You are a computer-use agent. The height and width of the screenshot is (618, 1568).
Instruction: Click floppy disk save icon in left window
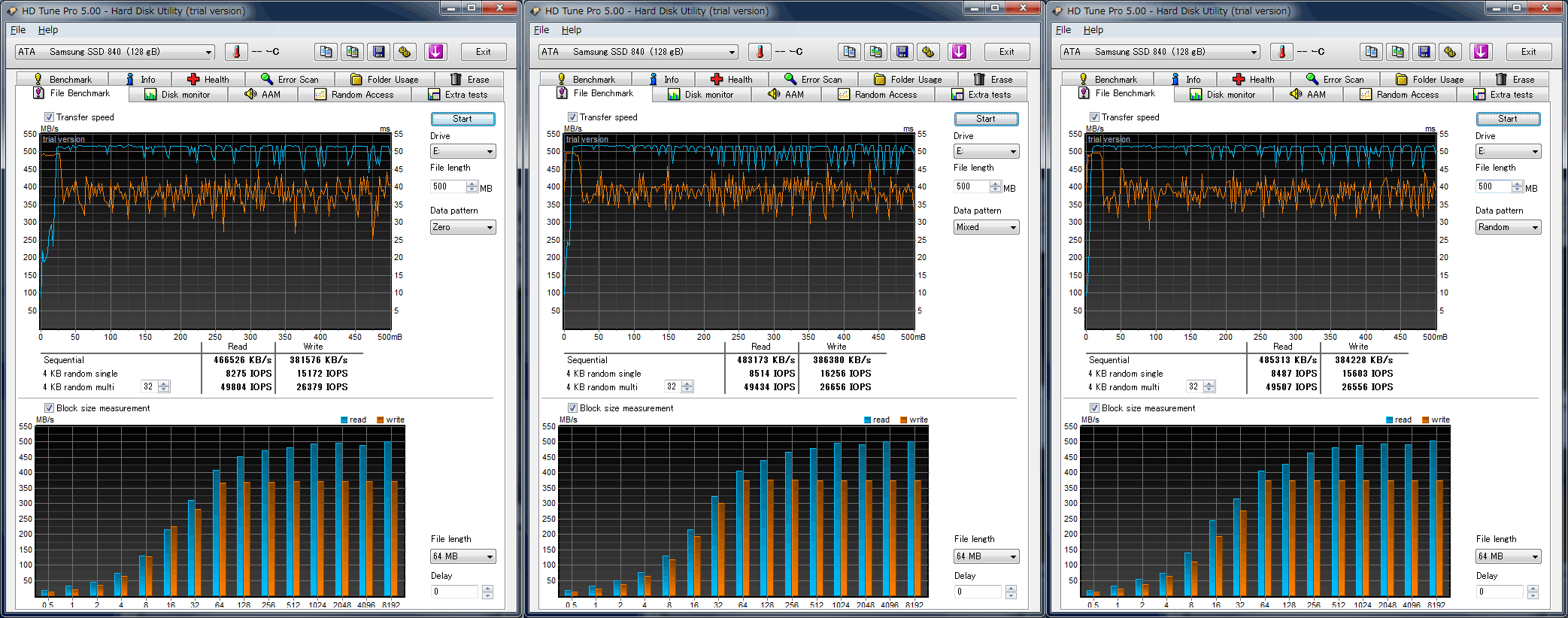(379, 52)
